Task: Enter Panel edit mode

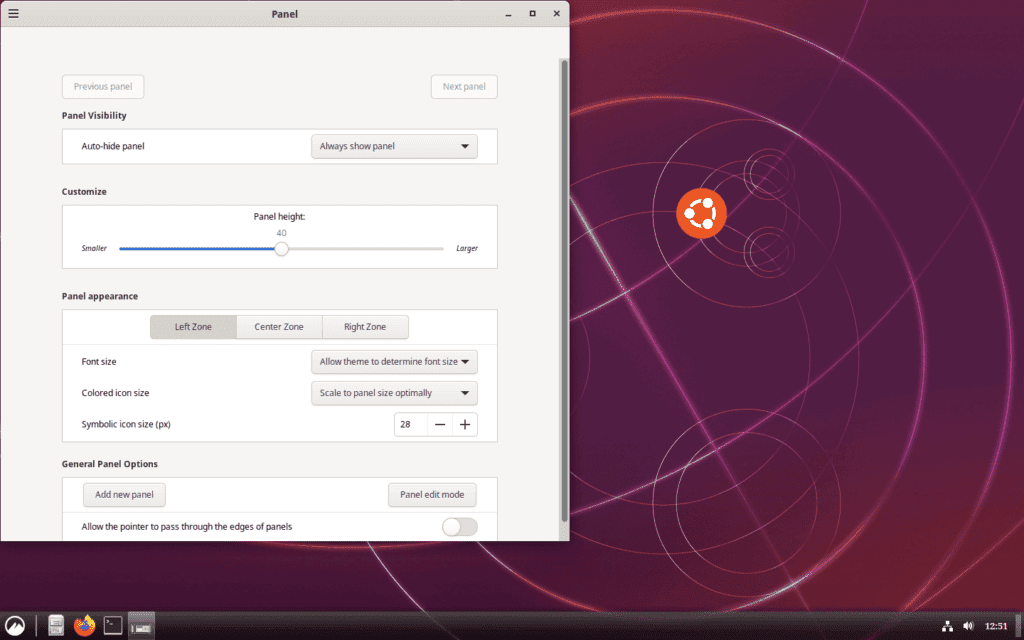Action: (432, 494)
